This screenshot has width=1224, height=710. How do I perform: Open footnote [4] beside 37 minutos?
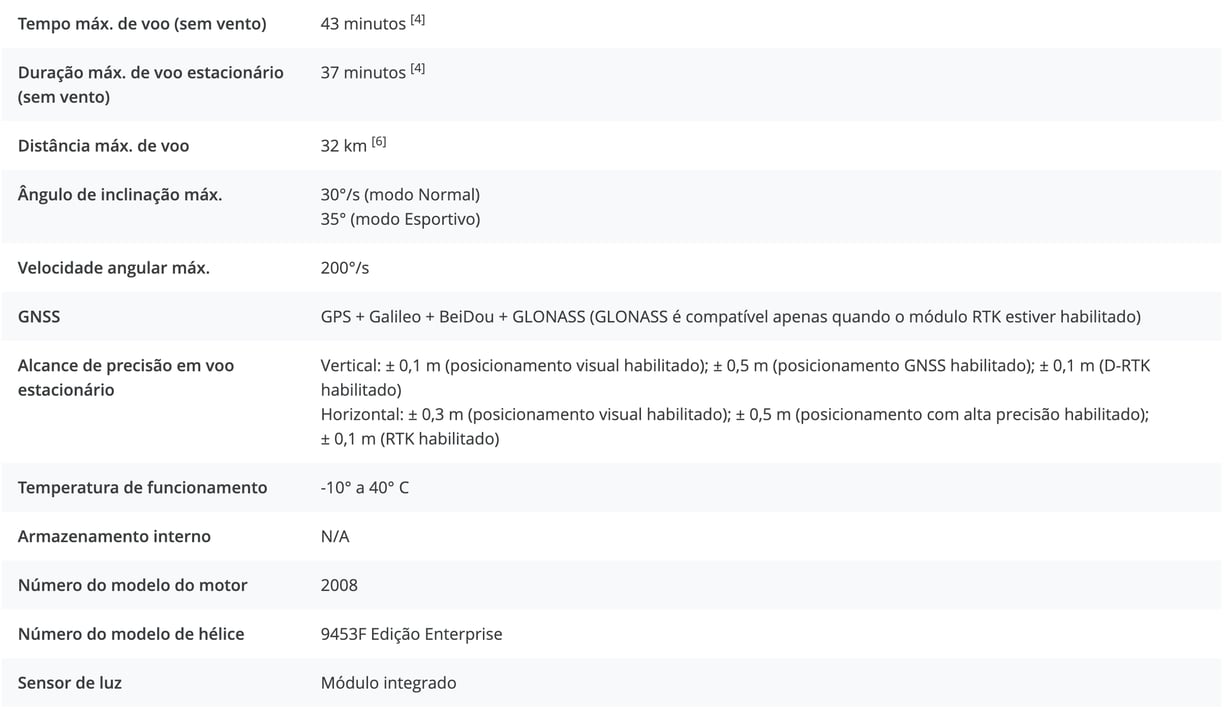click(x=418, y=68)
